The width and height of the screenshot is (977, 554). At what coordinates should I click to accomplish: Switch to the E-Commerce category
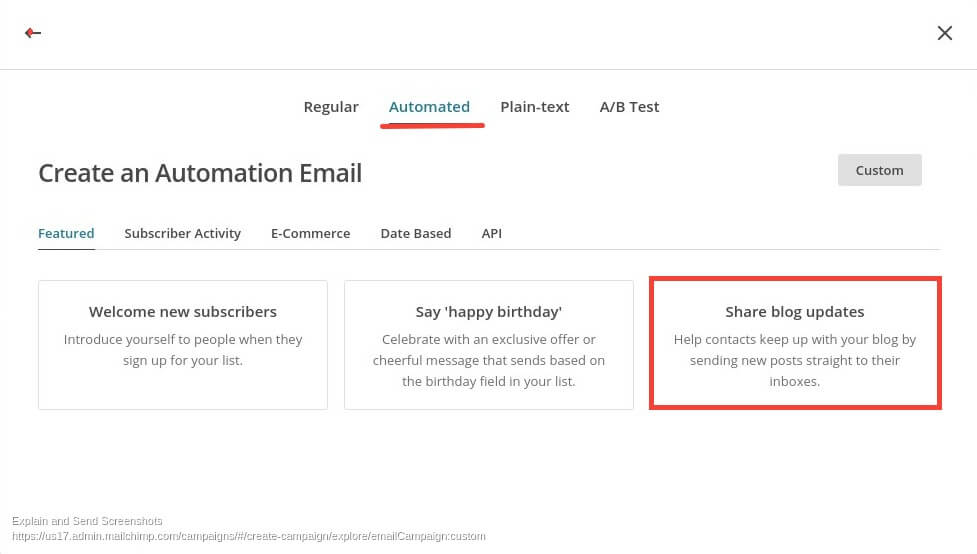[310, 233]
